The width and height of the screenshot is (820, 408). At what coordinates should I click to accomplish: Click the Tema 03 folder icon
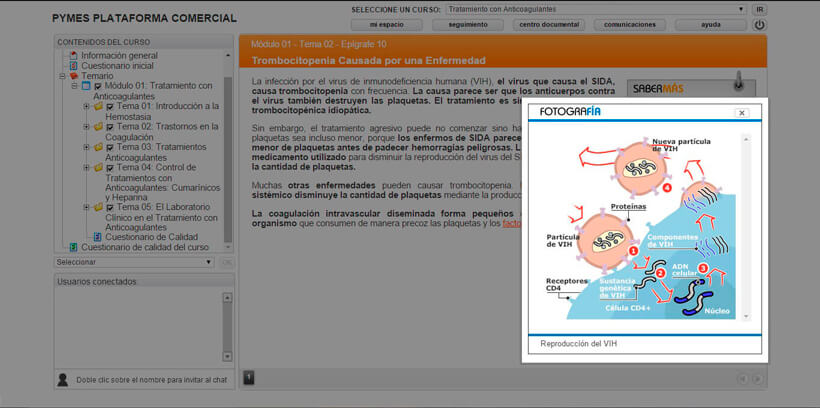point(98,147)
